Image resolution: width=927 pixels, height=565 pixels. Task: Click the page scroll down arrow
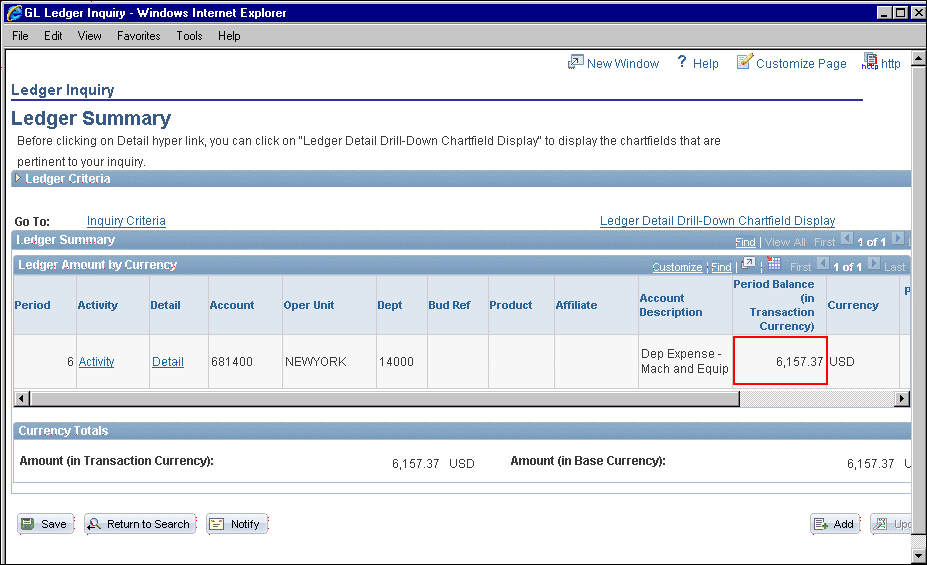tap(918, 556)
